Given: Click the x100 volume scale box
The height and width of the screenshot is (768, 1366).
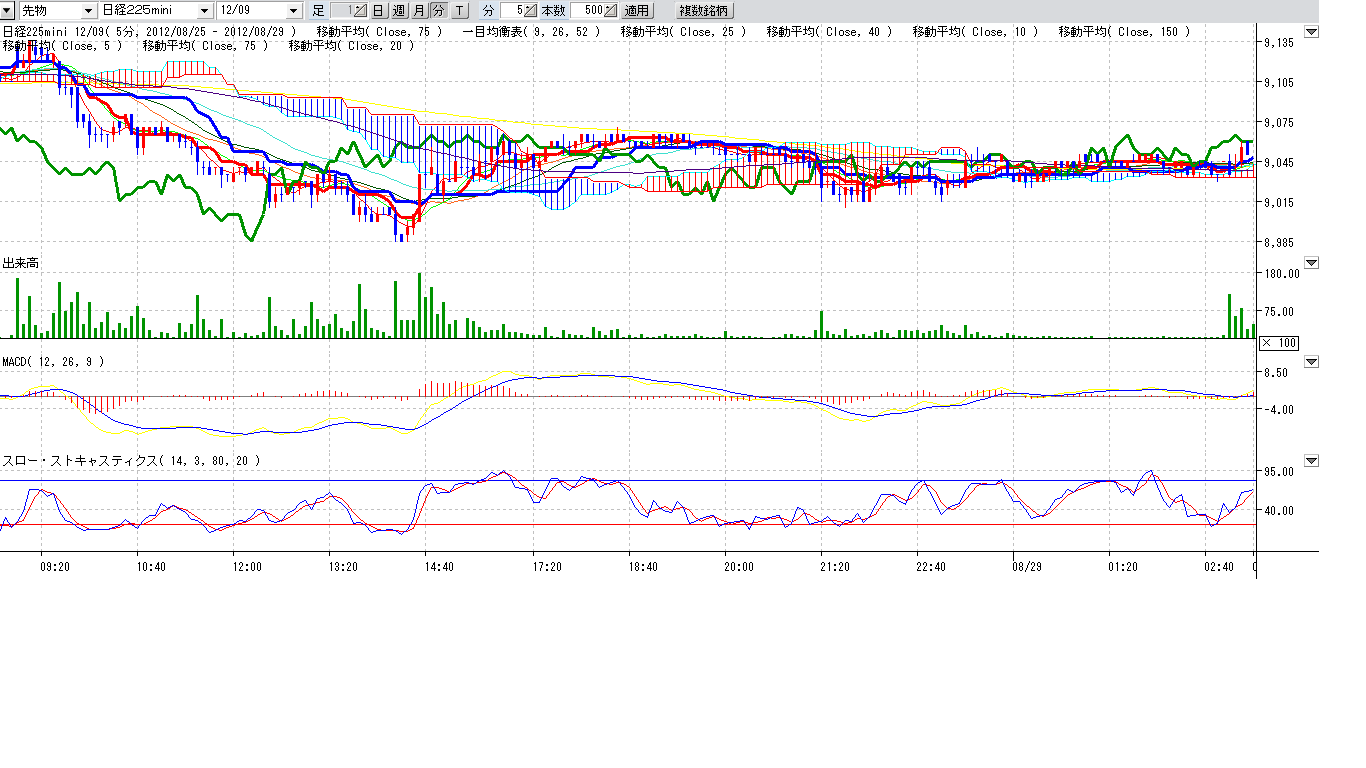Looking at the screenshot, I should [1278, 343].
